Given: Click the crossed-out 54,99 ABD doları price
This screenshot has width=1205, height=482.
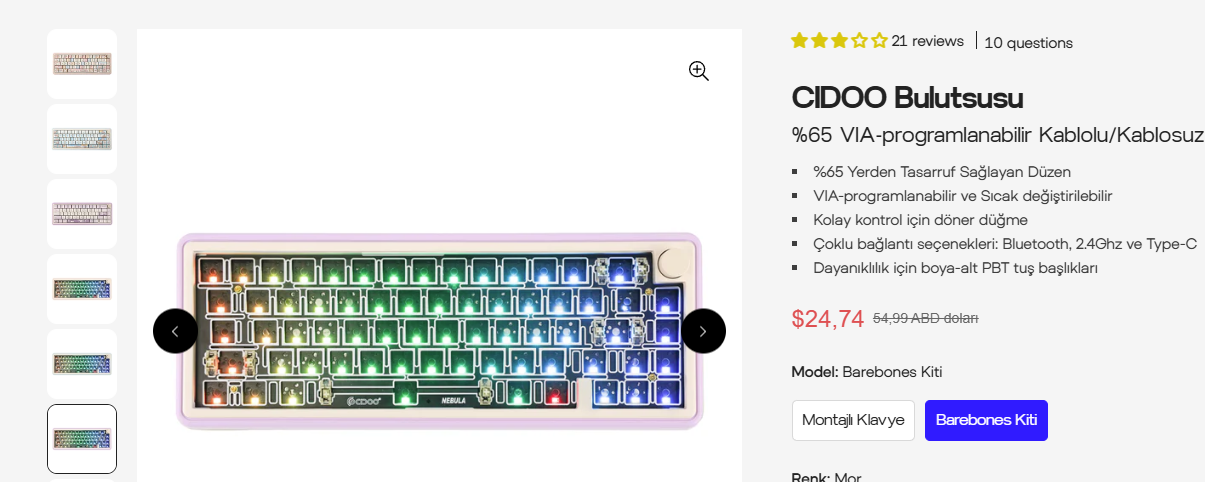Looking at the screenshot, I should coord(925,318).
